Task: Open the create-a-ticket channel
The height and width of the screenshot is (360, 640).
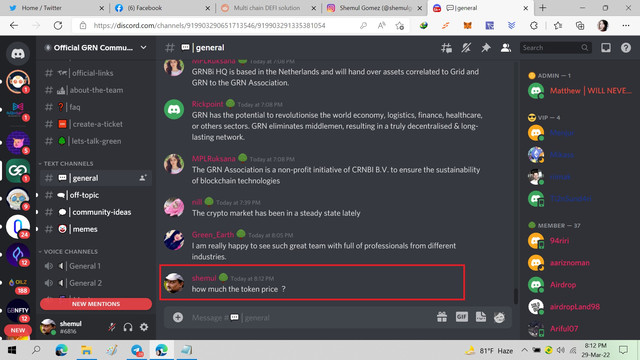Action: tap(96, 124)
